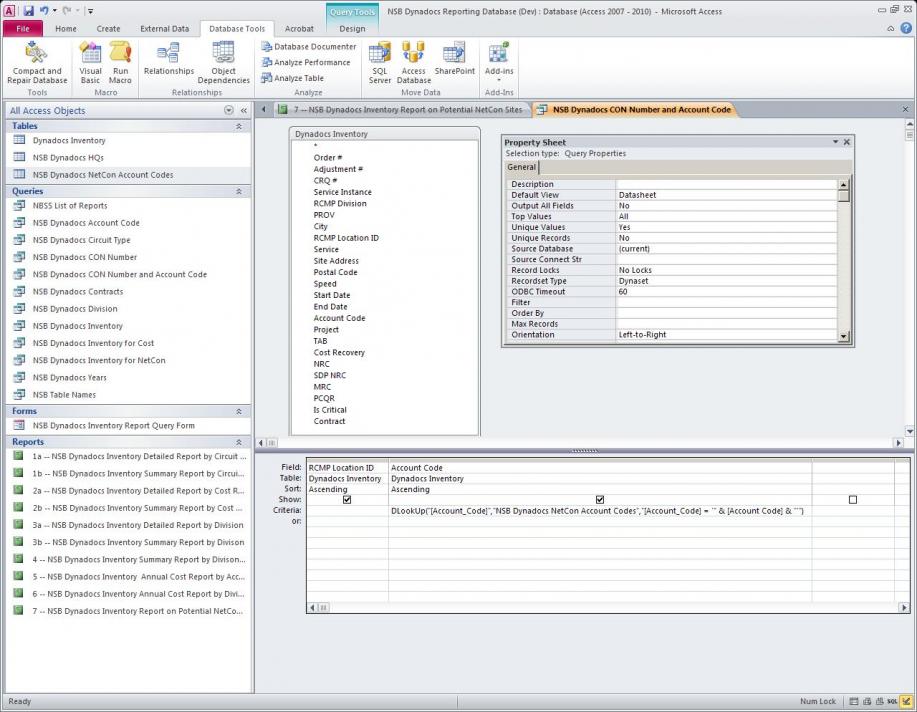Screen dimensions: 917x712
Task: Click the Analyze Table button
Action: [x=292, y=78]
